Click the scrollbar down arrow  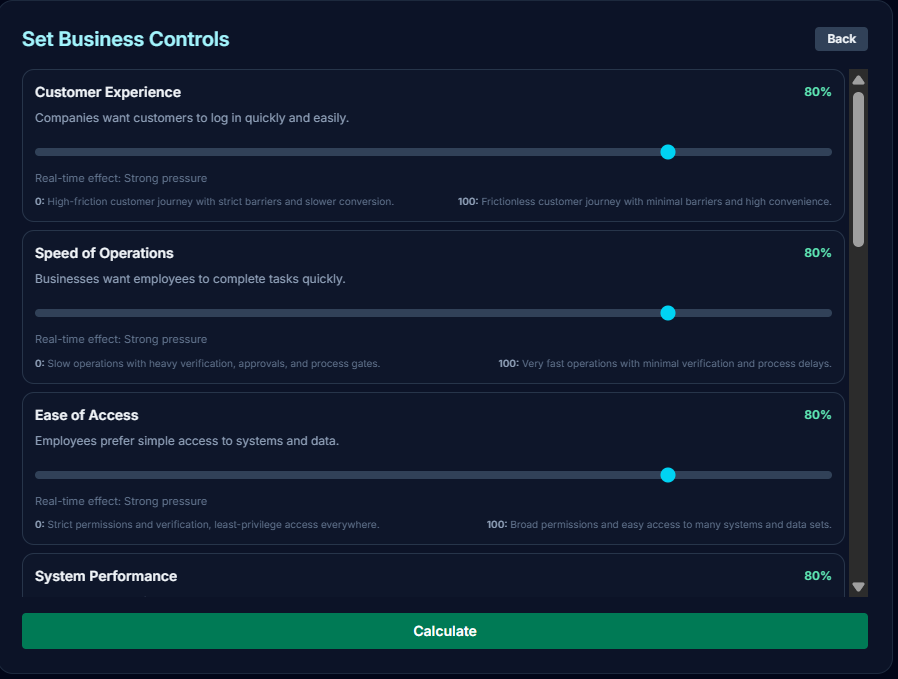[858, 587]
